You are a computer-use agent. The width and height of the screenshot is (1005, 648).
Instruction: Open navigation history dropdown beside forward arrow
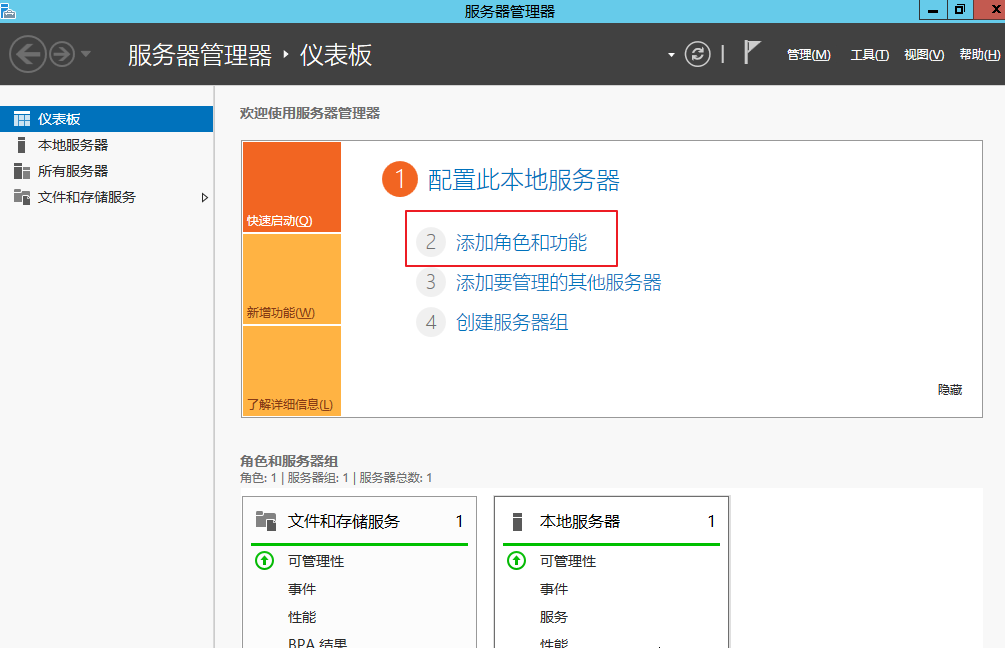(86, 54)
